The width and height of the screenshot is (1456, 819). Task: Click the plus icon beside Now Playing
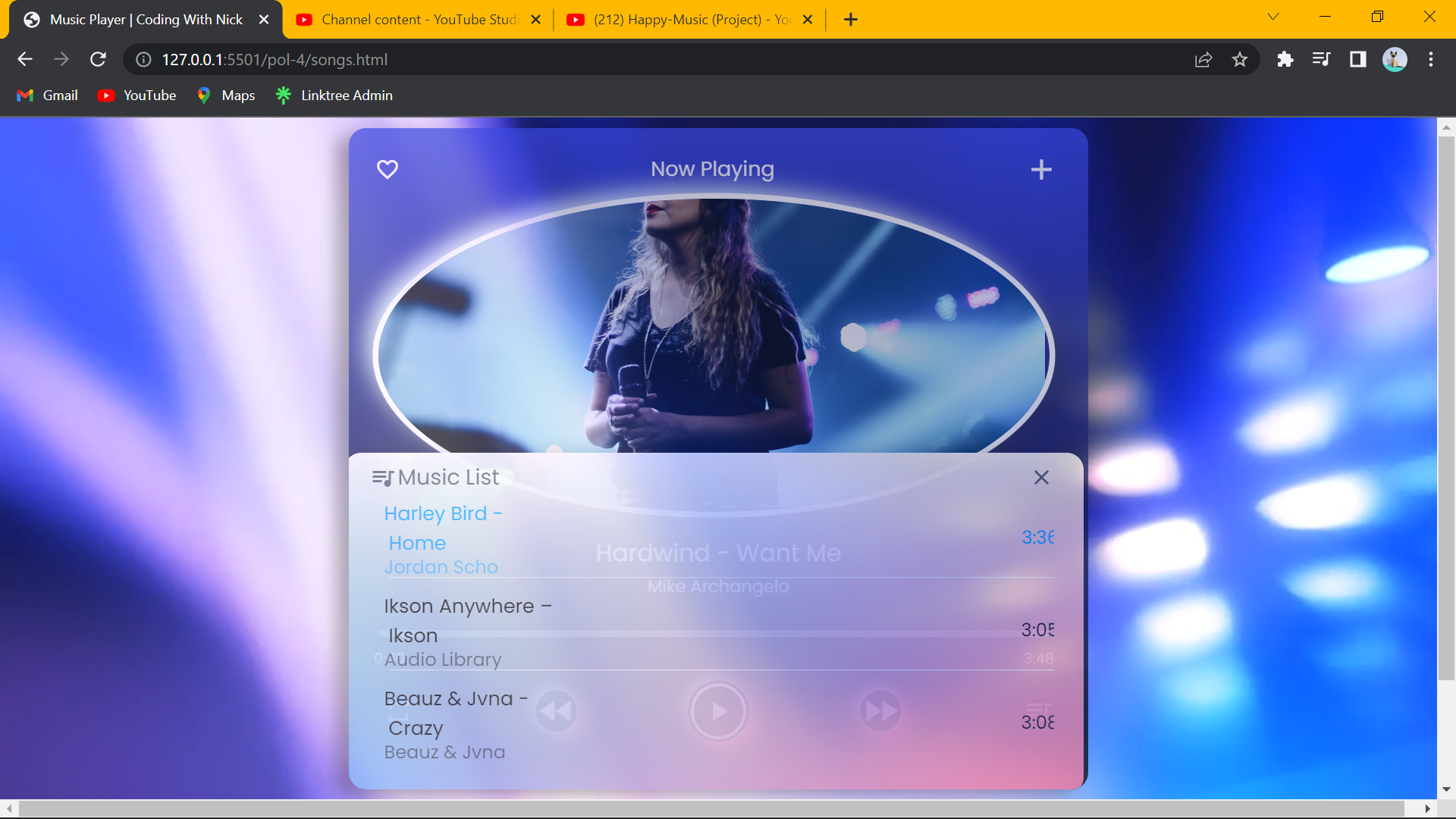pyautogui.click(x=1041, y=169)
